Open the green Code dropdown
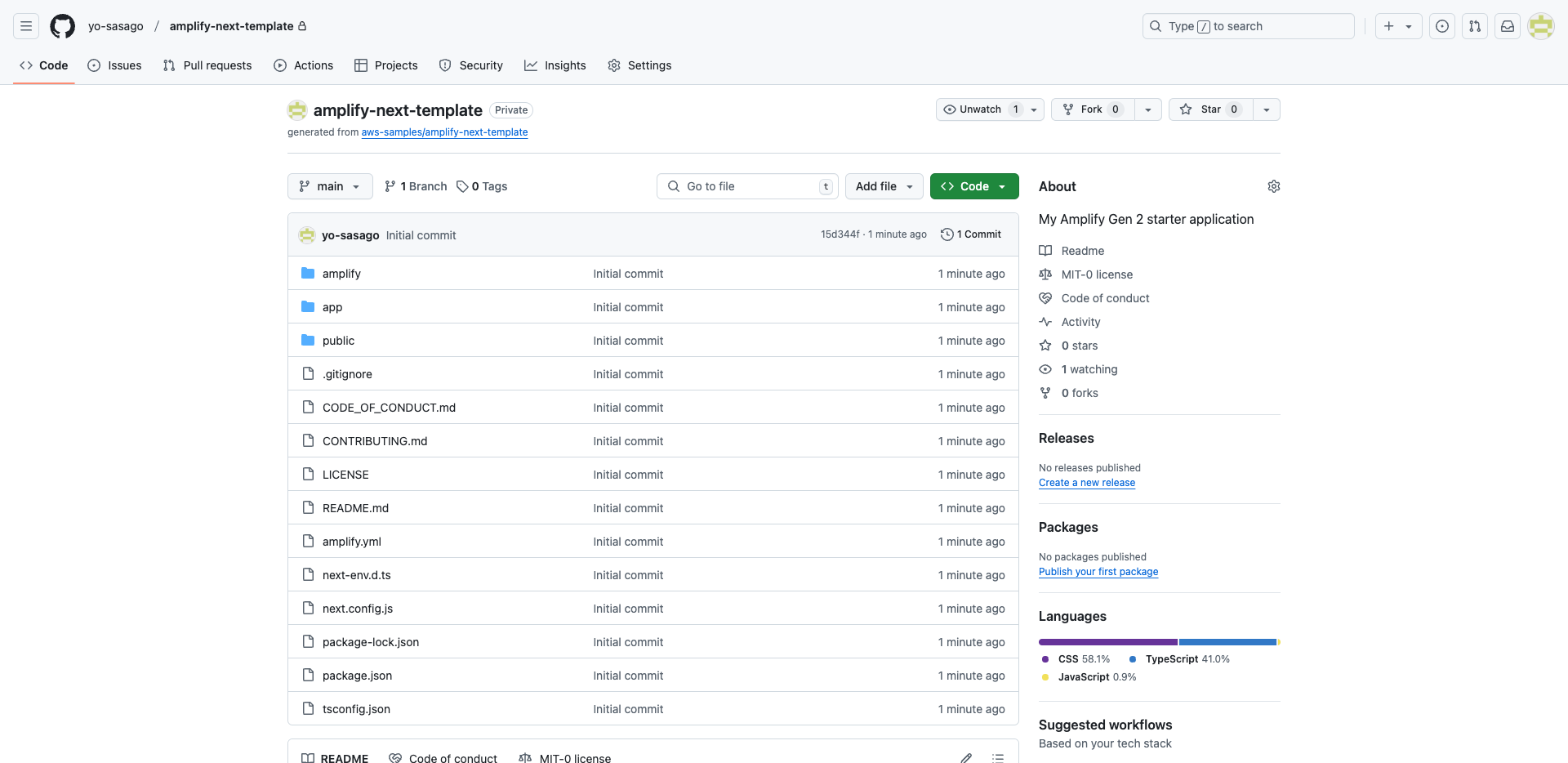Image resolution: width=1568 pixels, height=763 pixels. pos(974,186)
